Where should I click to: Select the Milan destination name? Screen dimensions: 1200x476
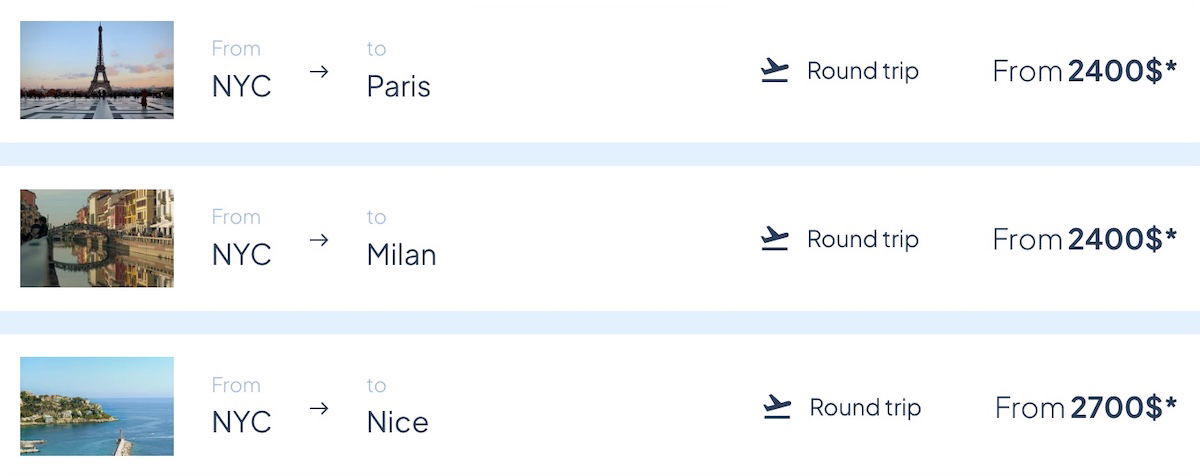[x=401, y=254]
